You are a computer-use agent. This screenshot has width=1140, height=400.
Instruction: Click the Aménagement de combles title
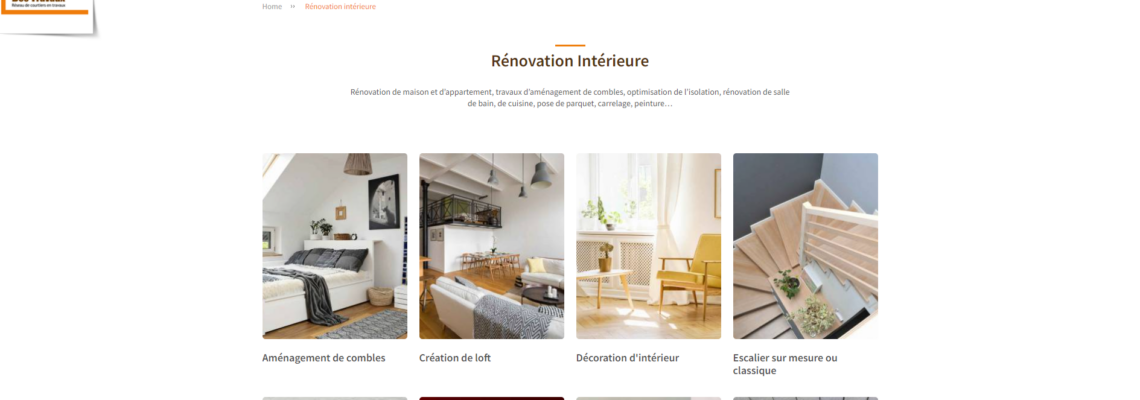324,358
